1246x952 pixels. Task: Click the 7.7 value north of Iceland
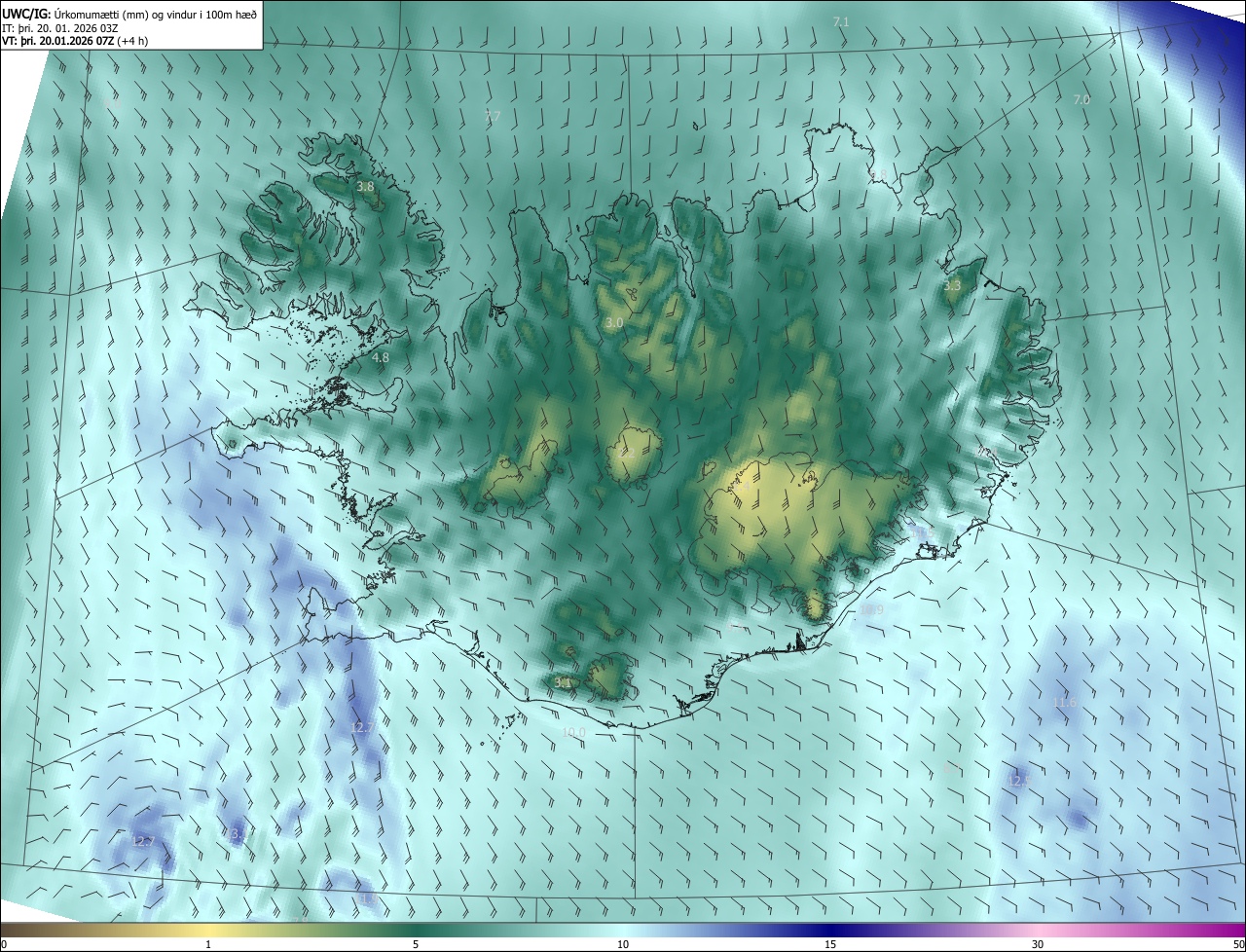pyautogui.click(x=492, y=116)
